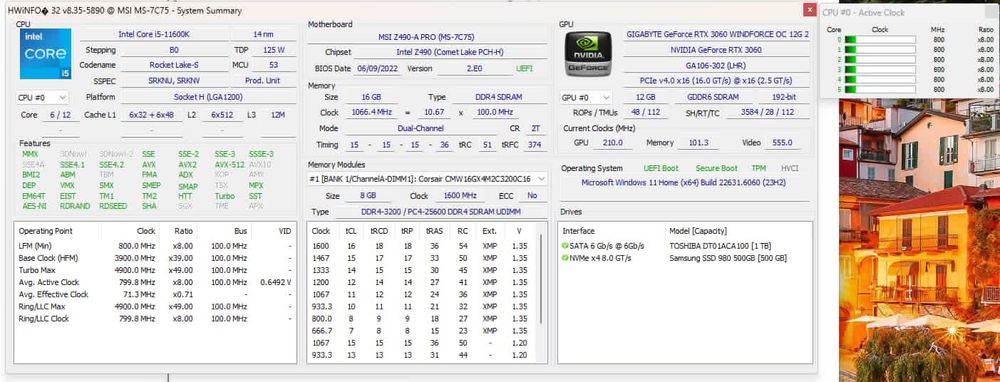Click the MSI Z490-A PRO (MS-7C75) motherboard field
The width and height of the screenshot is (1000, 382).
pos(426,37)
